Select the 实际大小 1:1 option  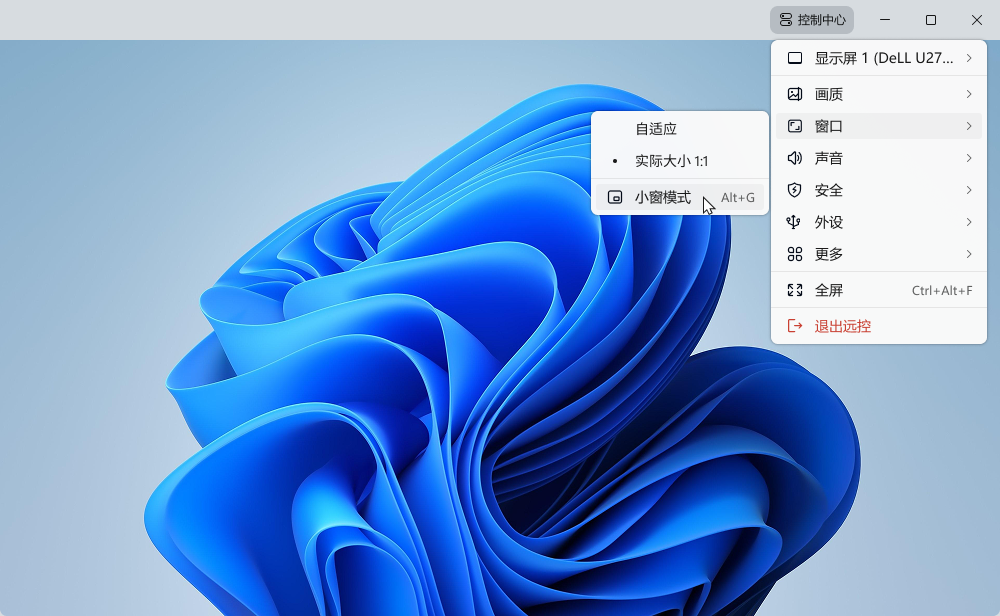(680, 161)
